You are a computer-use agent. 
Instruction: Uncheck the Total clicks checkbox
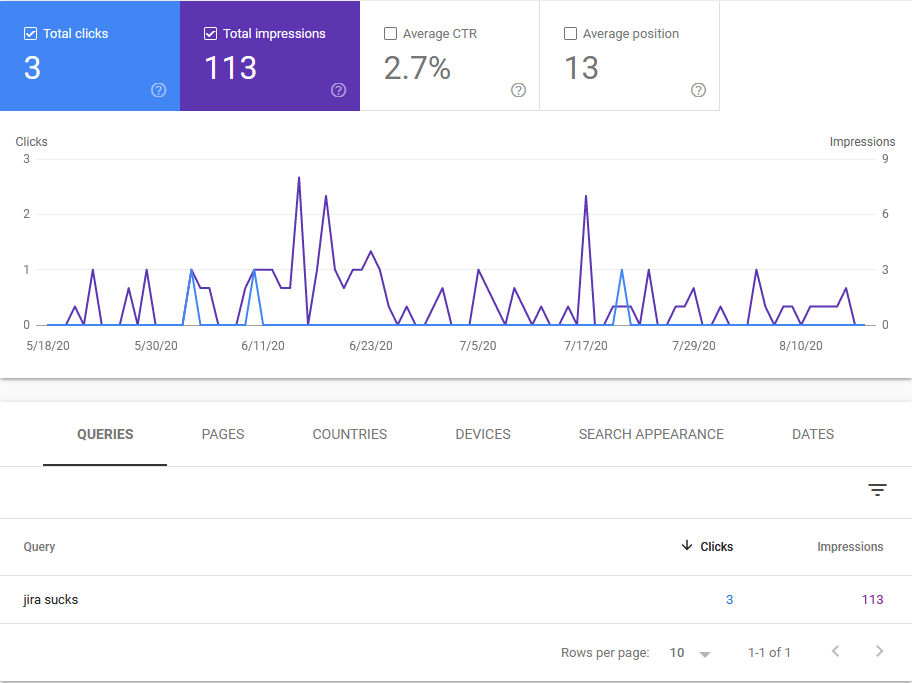coord(30,34)
